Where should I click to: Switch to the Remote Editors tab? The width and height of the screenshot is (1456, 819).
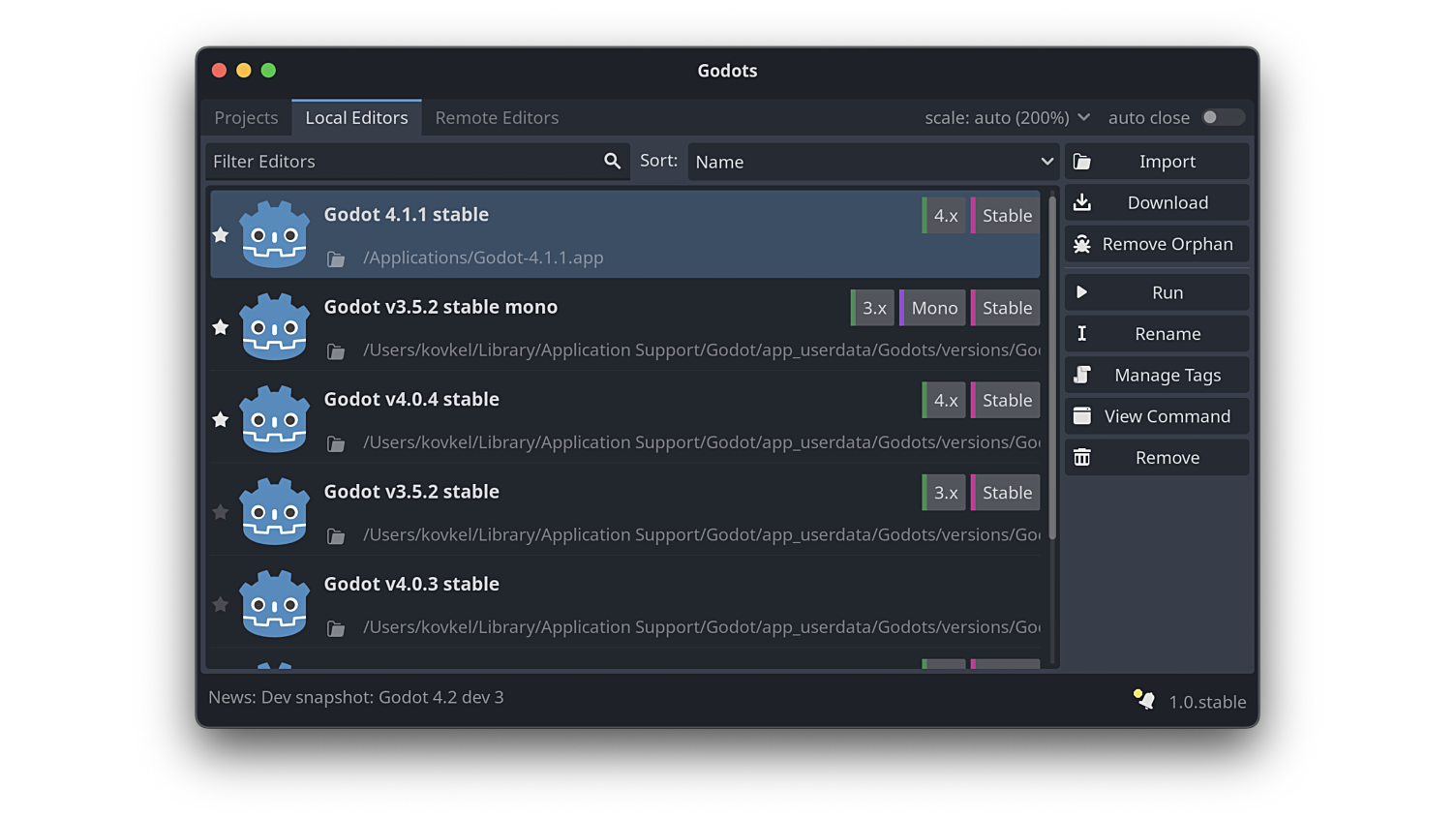tap(497, 117)
